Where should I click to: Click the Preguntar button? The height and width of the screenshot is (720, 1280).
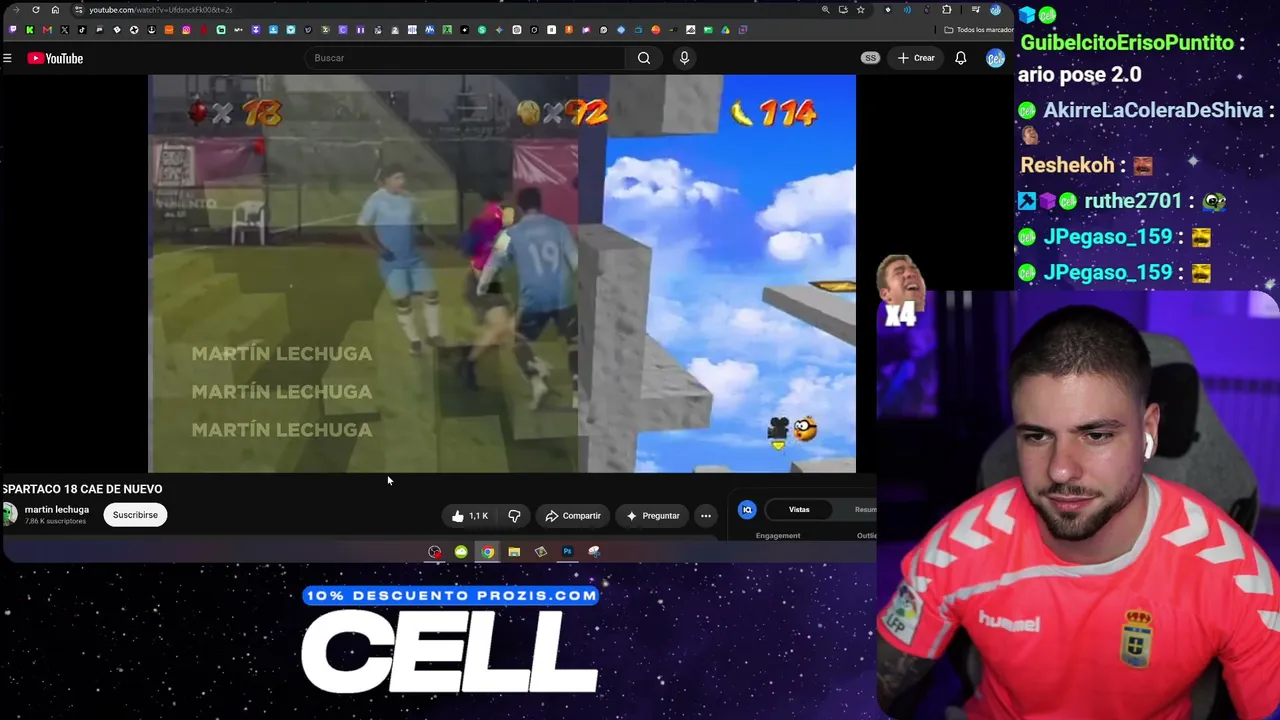click(x=653, y=516)
